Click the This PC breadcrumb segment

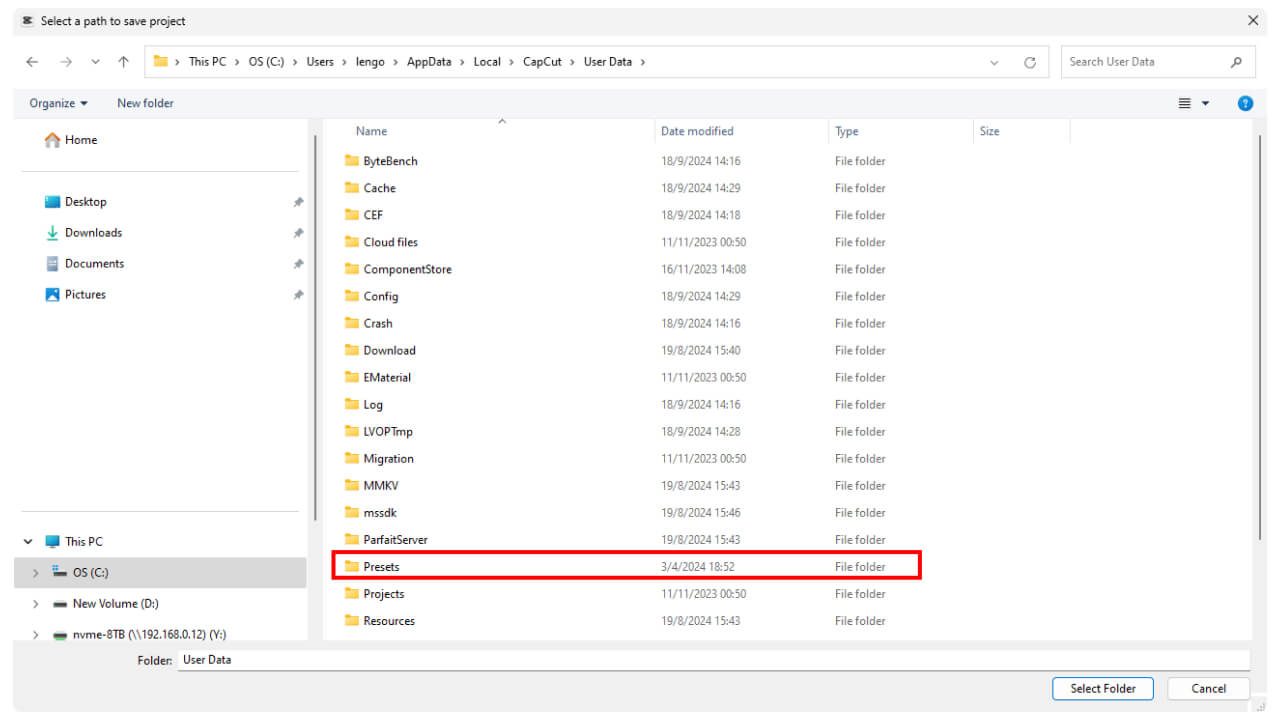pyautogui.click(x=207, y=62)
